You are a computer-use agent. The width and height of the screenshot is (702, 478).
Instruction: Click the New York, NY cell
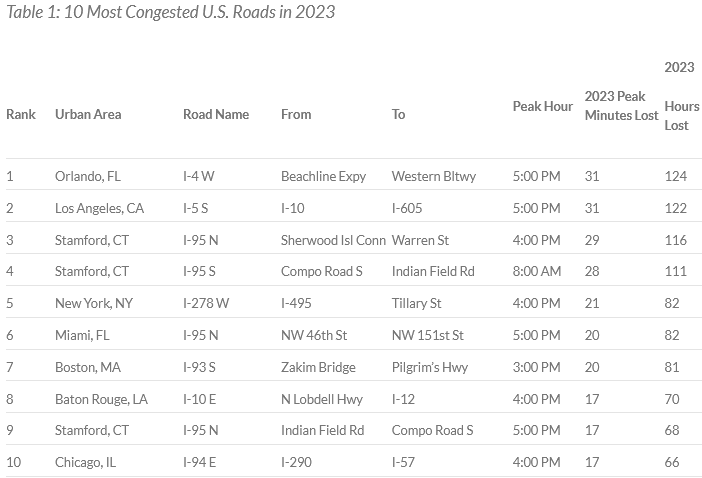(94, 303)
